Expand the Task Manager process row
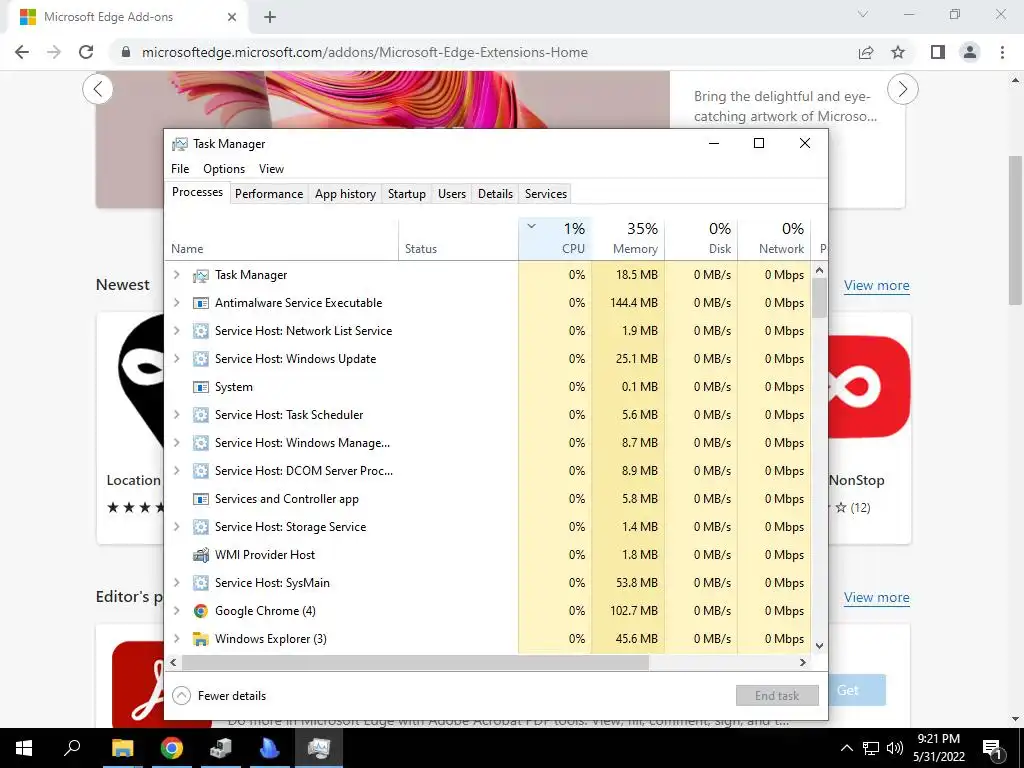Image resolution: width=1024 pixels, height=768 pixels. 176,275
